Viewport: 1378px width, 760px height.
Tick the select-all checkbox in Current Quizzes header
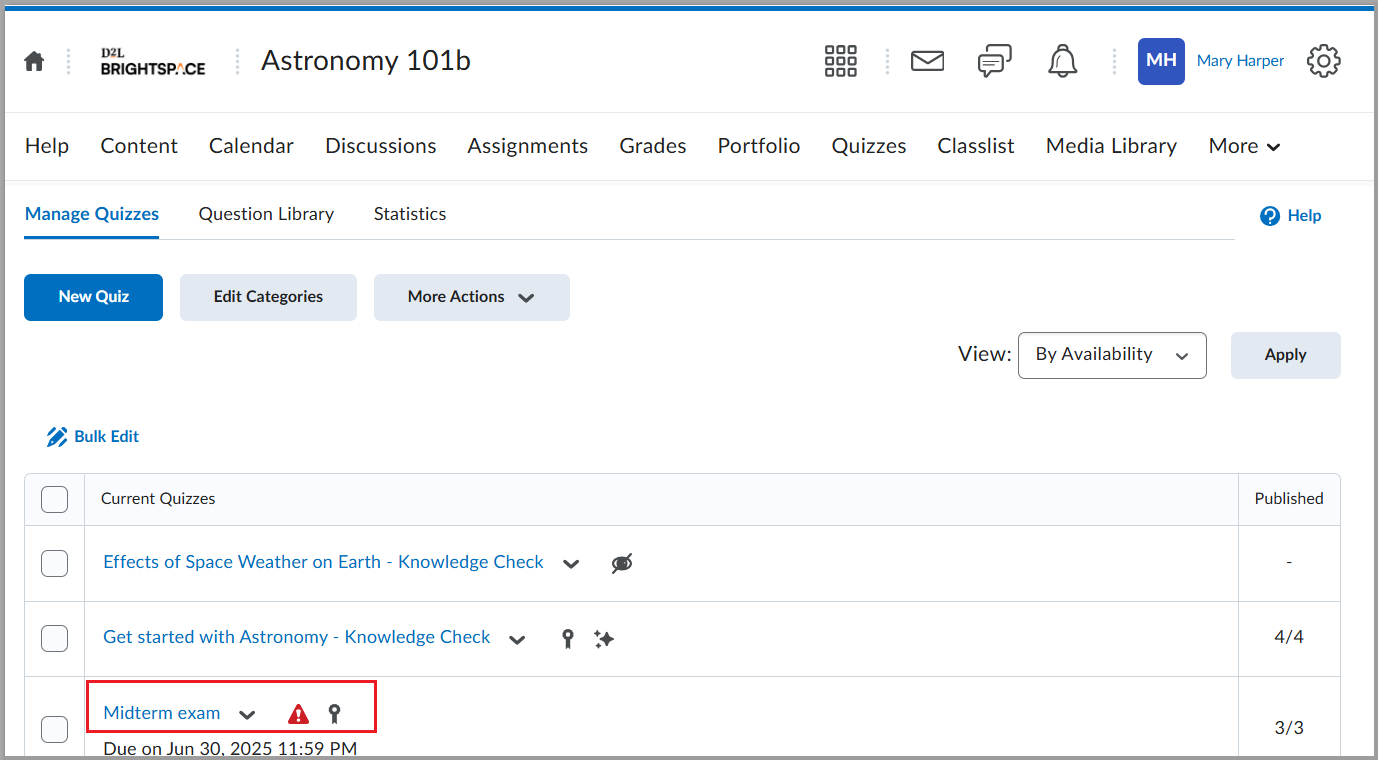click(x=54, y=499)
